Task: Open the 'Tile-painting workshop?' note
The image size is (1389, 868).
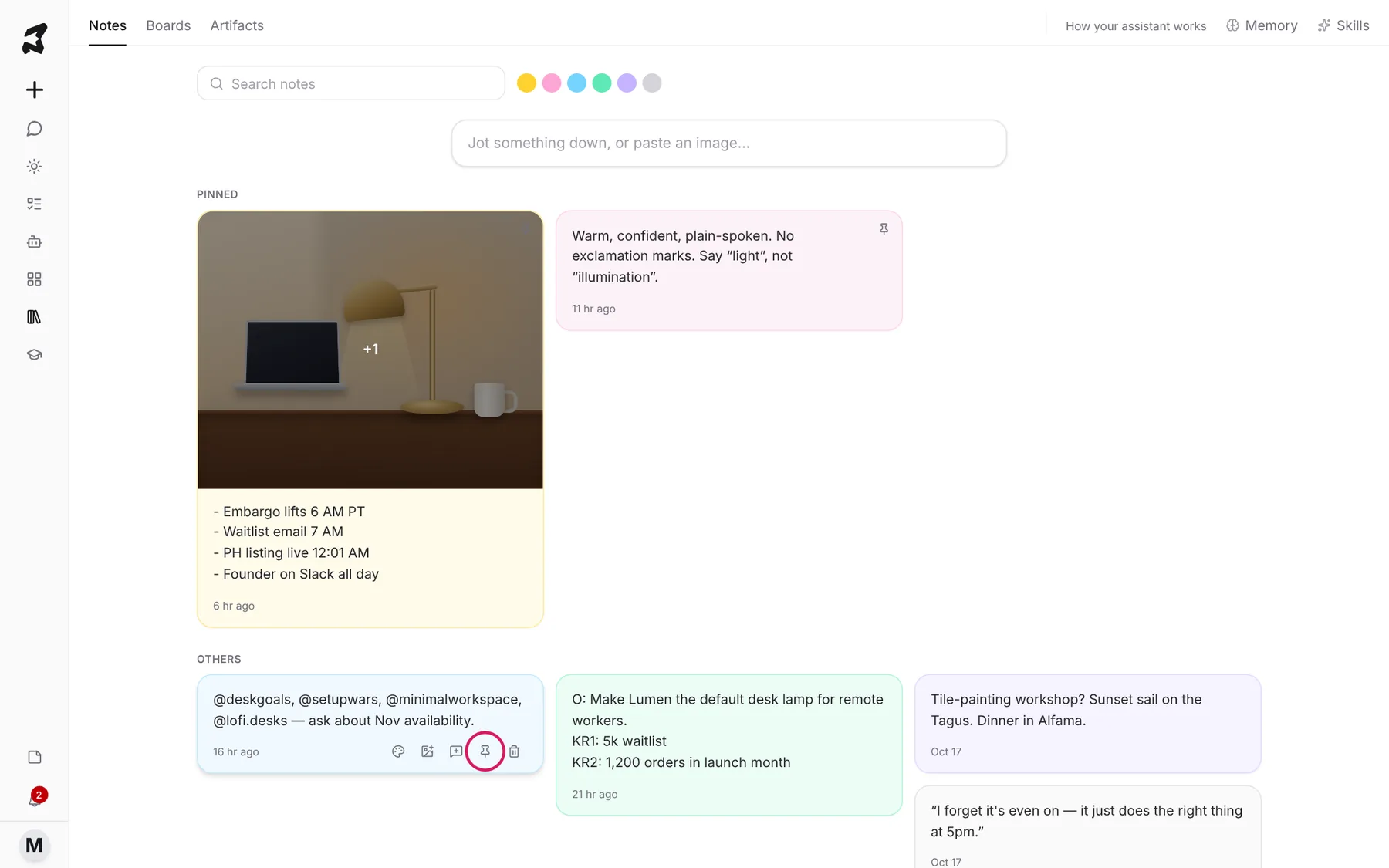Action: 1088,724
